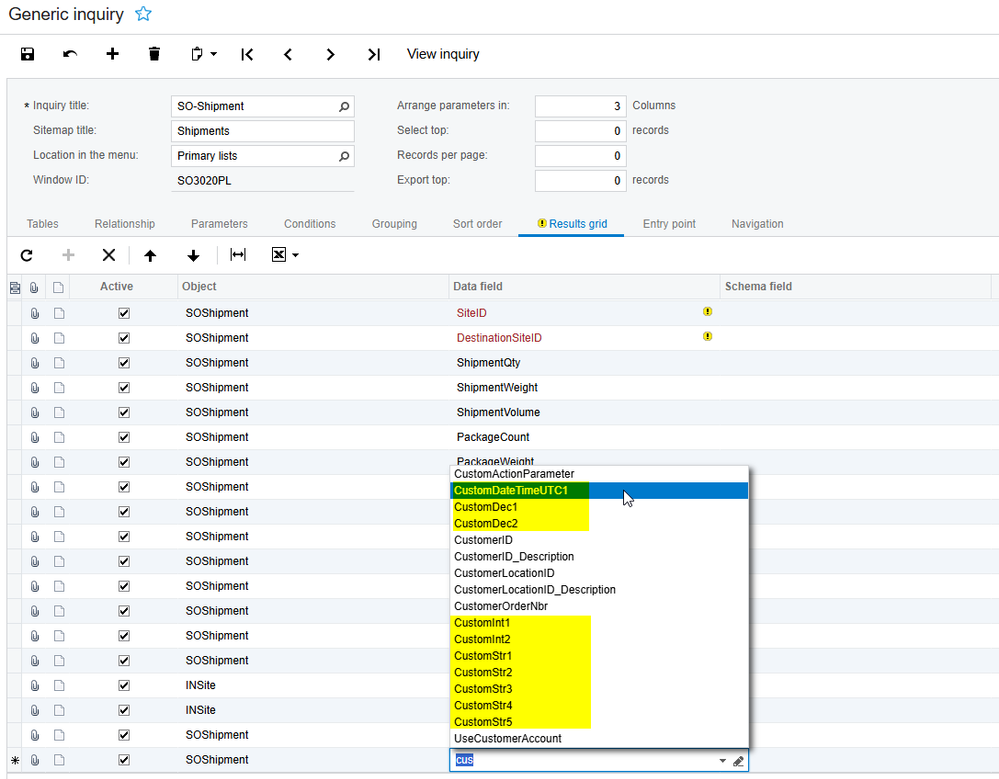Viewport: 999px width, 779px height.
Task: Open the Entry point tab
Action: pyautogui.click(x=669, y=224)
